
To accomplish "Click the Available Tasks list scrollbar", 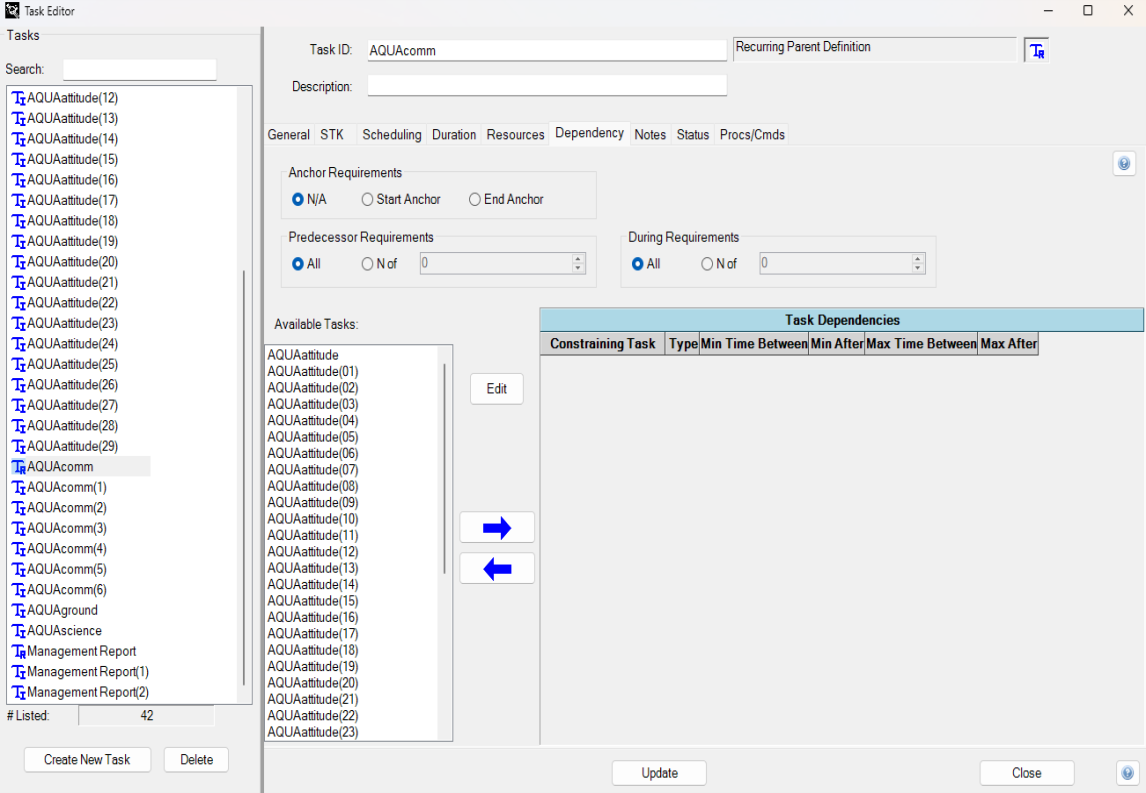I will coord(445,470).
